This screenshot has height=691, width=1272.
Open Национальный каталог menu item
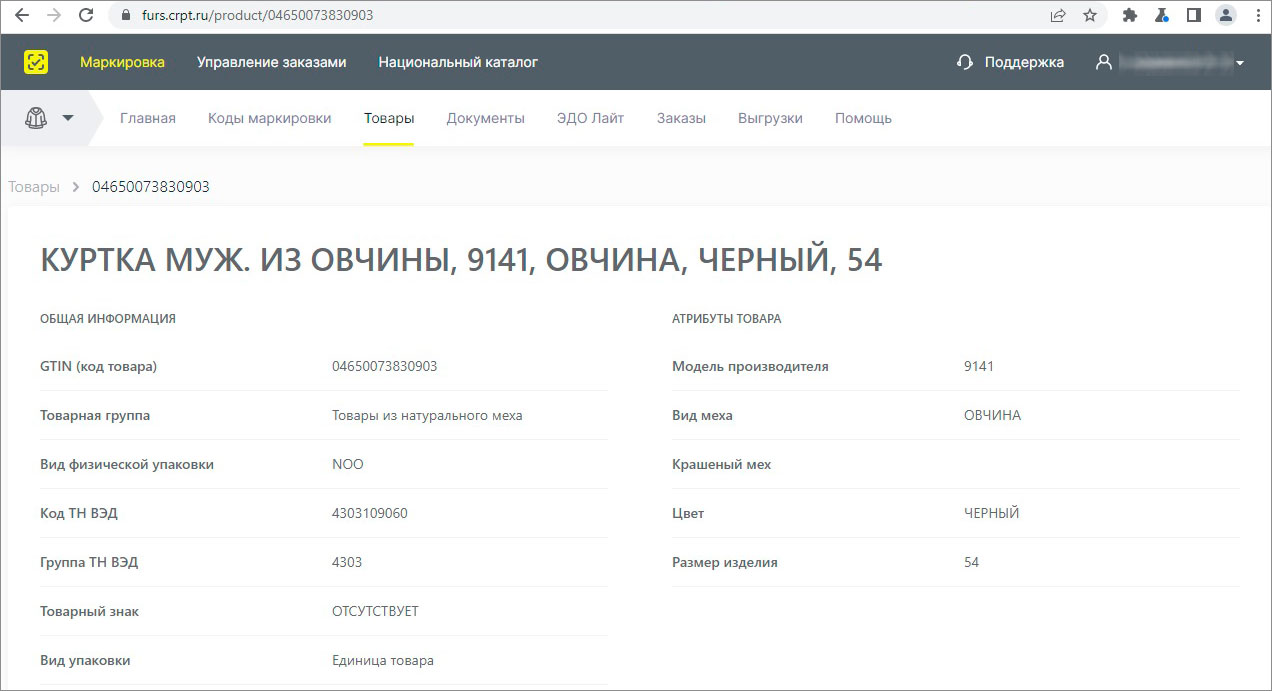[458, 62]
